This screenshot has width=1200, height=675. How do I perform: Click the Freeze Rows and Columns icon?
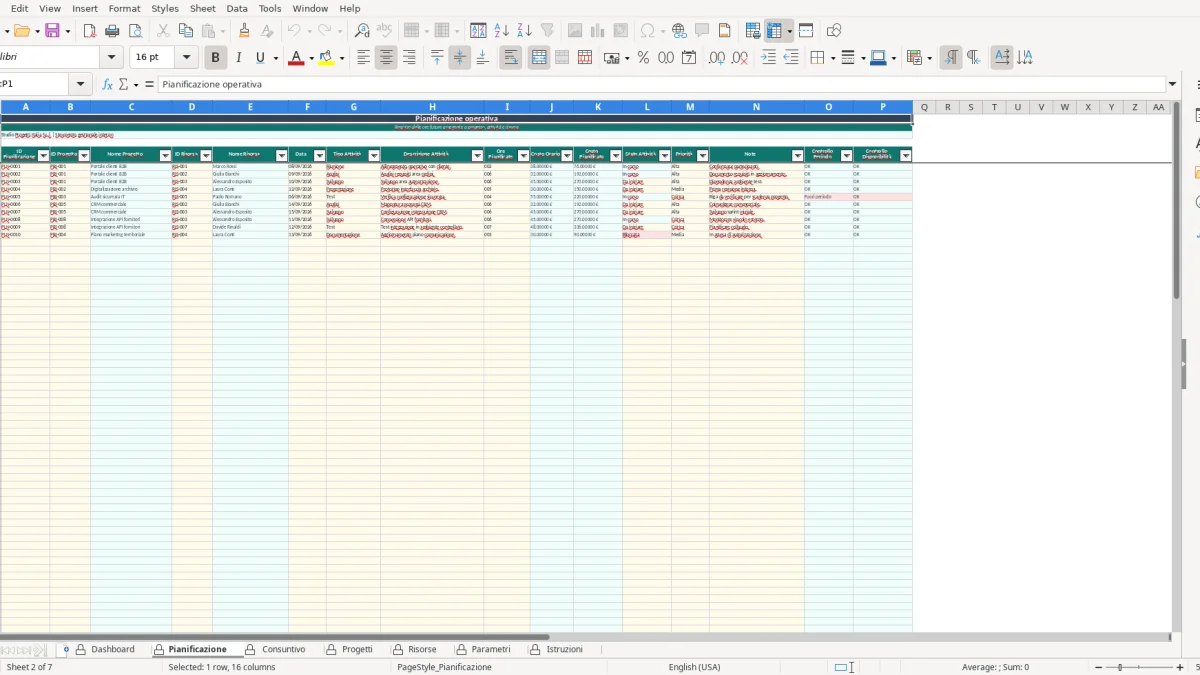tap(775, 31)
